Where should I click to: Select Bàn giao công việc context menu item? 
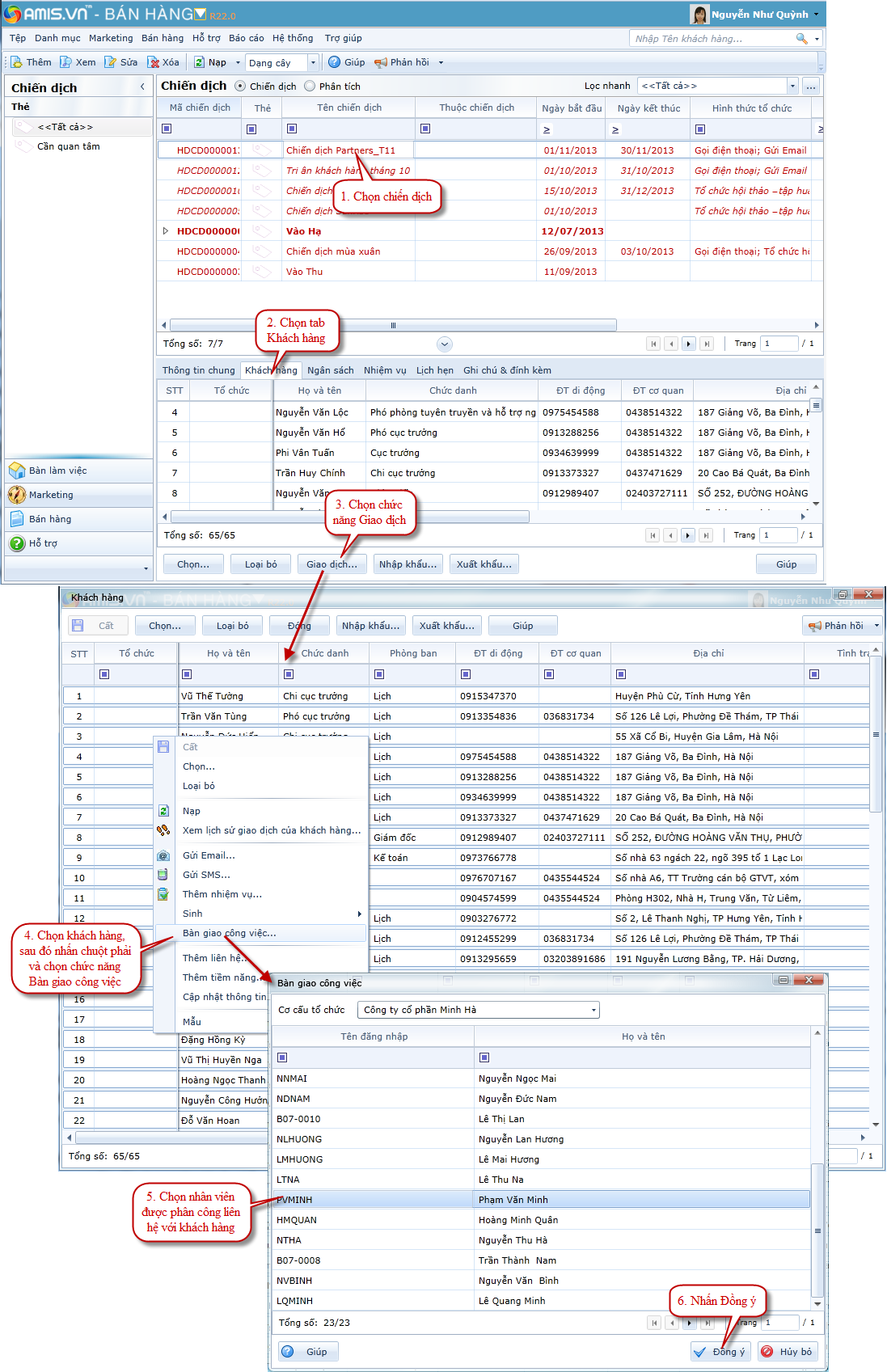click(230, 933)
